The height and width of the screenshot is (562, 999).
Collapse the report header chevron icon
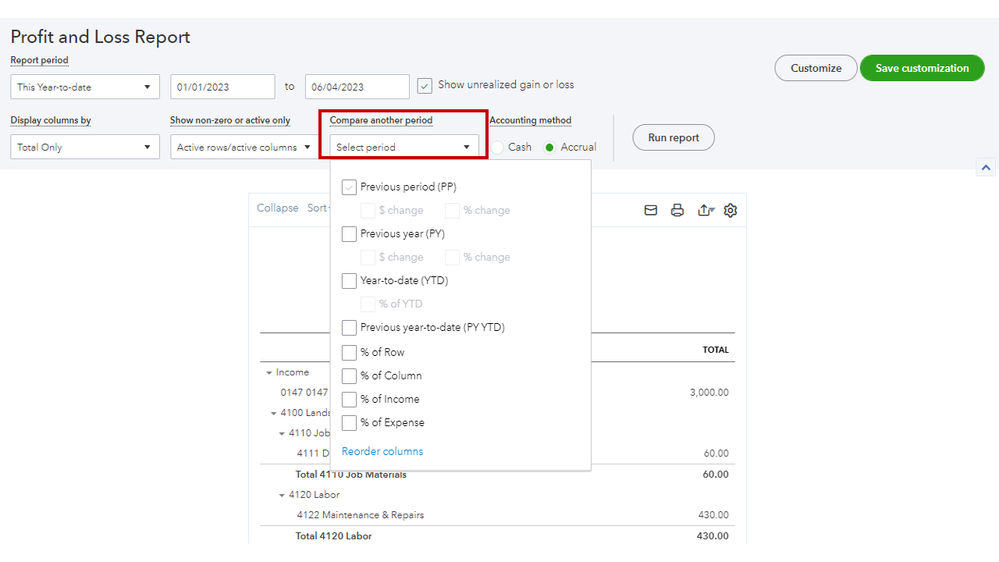[985, 168]
